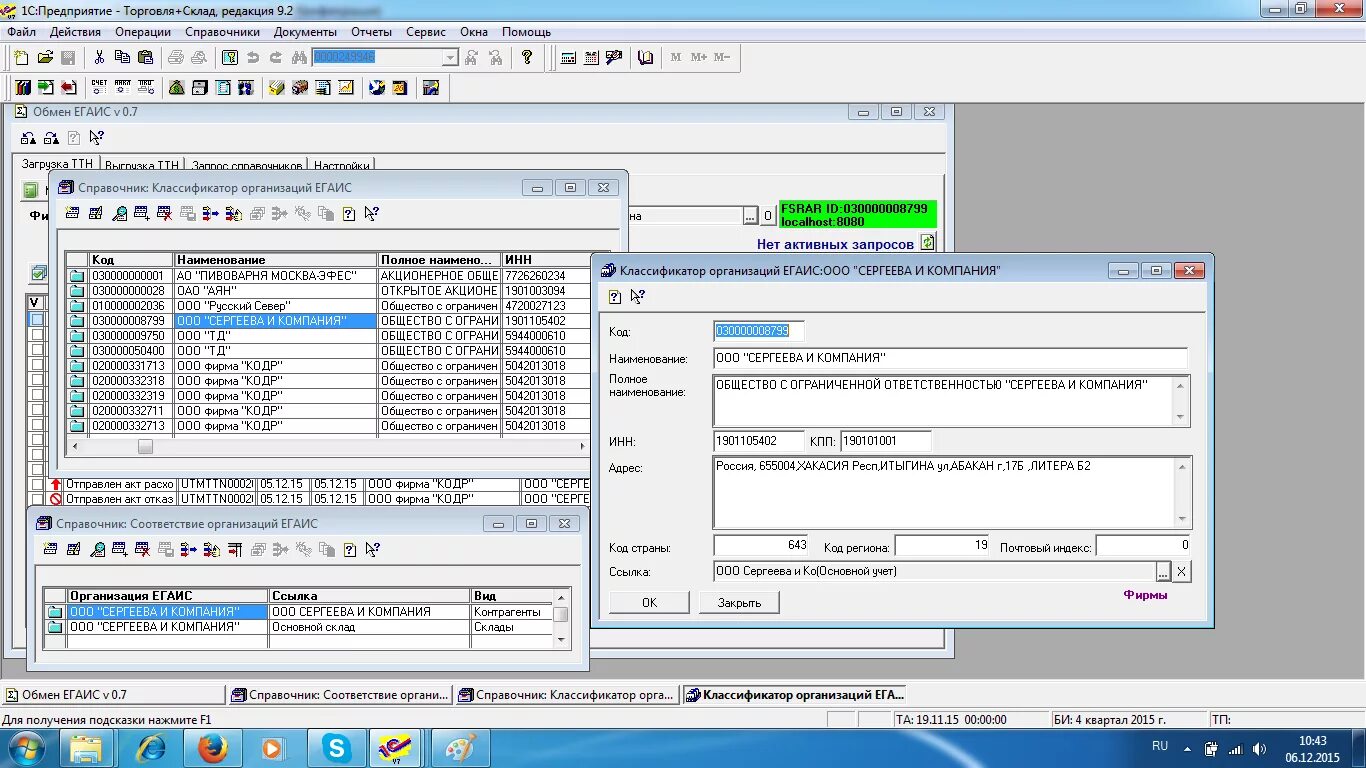Click down arrow of Адрес field scrollbar

click(1182, 519)
